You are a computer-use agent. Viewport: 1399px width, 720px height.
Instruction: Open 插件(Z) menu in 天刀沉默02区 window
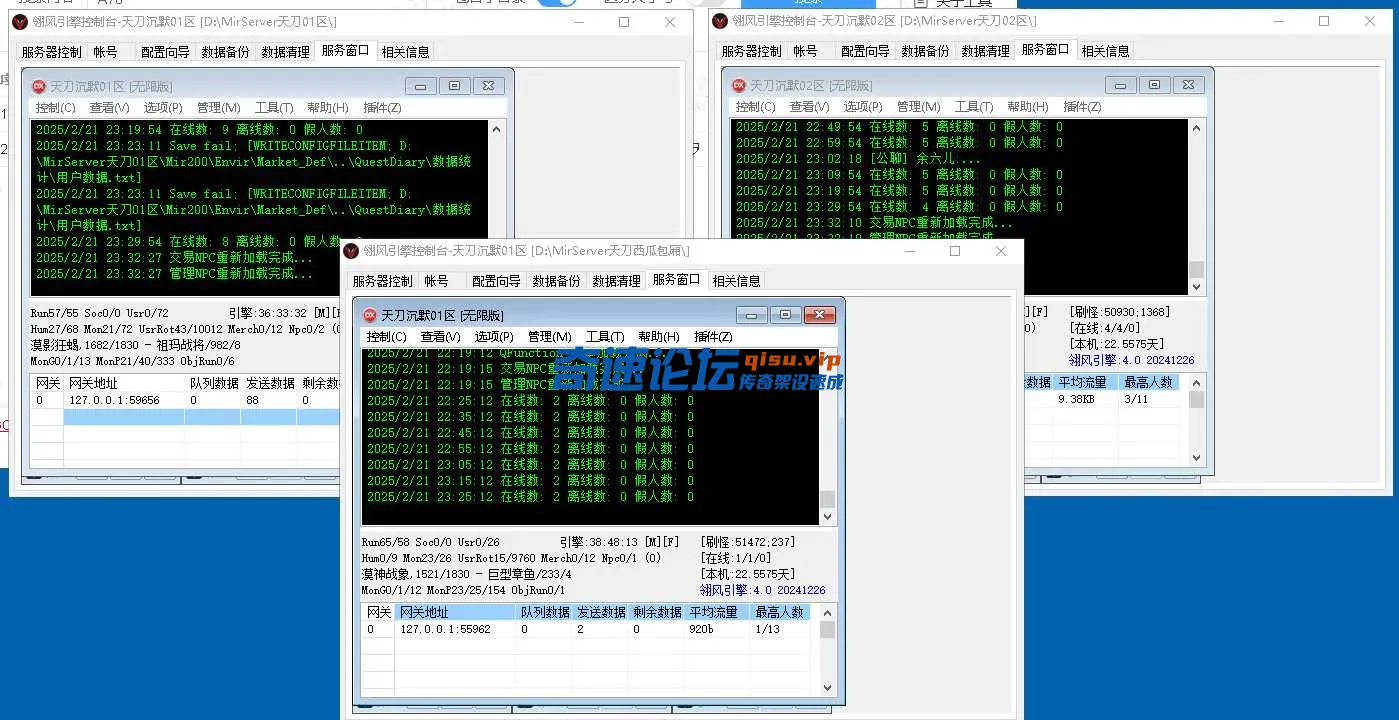pyautogui.click(x=1082, y=107)
